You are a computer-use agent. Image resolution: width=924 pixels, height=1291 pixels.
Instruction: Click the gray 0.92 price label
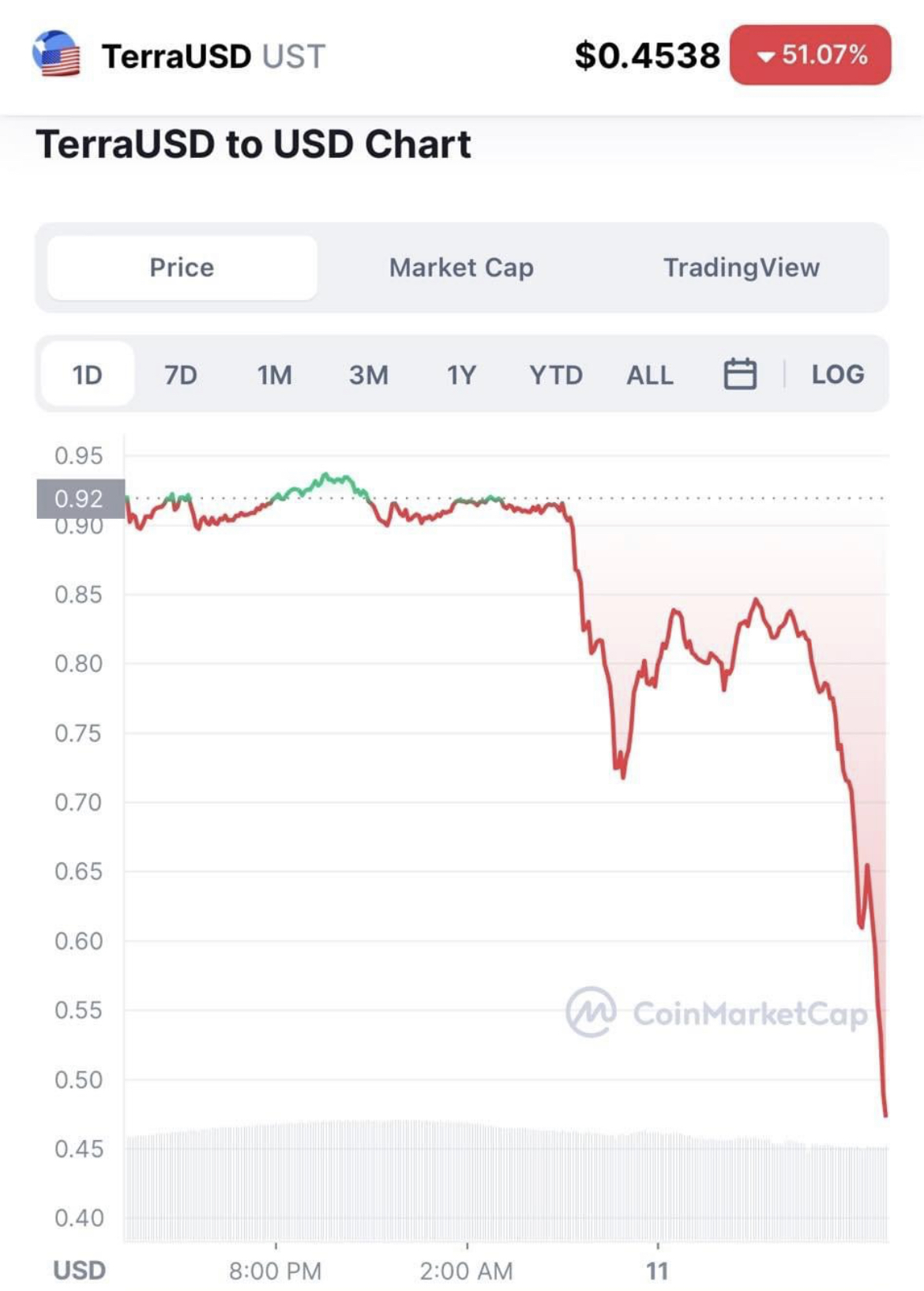click(x=81, y=499)
